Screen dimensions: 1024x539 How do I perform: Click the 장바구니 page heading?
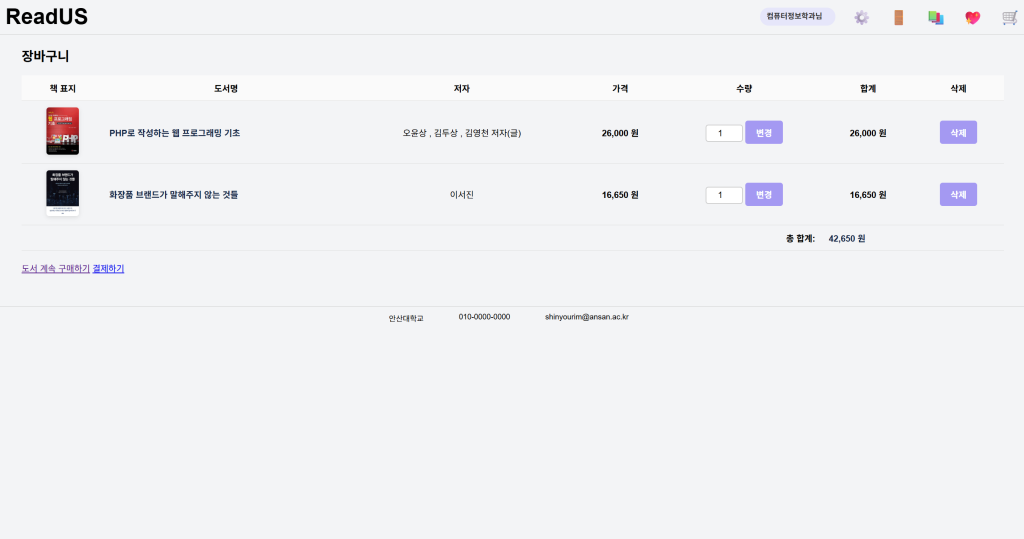[45, 56]
